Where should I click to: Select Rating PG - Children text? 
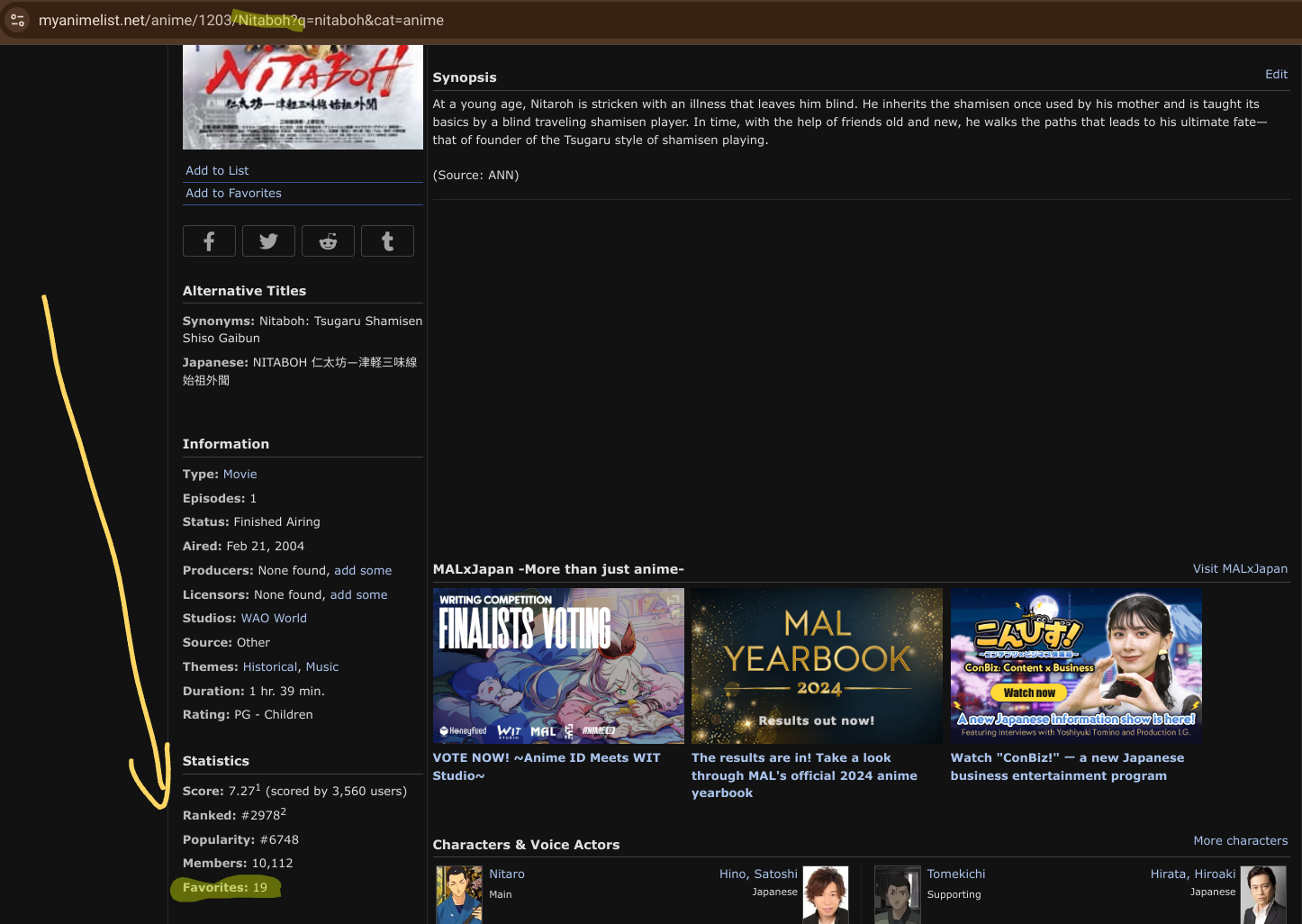point(248,714)
